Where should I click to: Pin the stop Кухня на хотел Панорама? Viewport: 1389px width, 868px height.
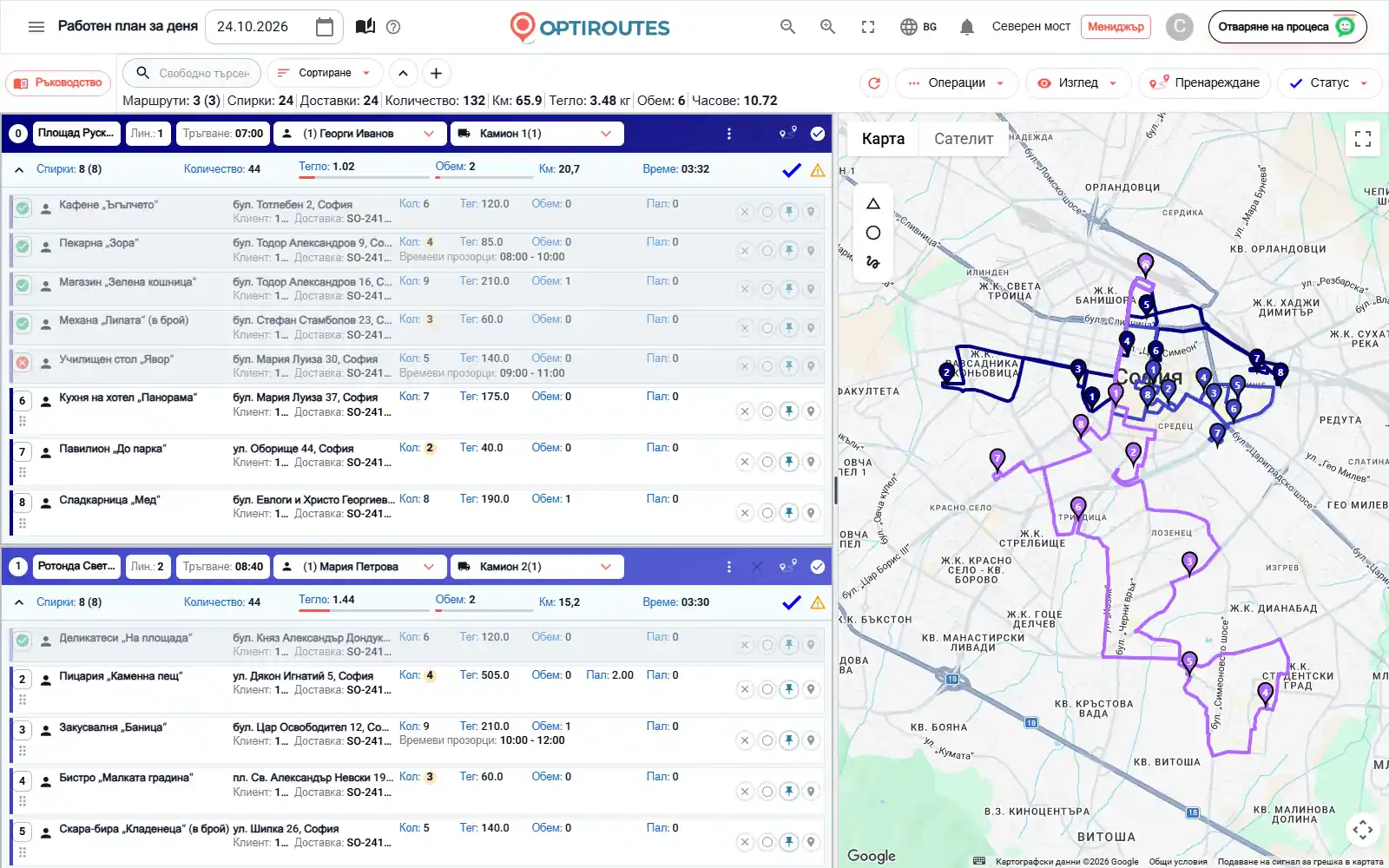789,411
